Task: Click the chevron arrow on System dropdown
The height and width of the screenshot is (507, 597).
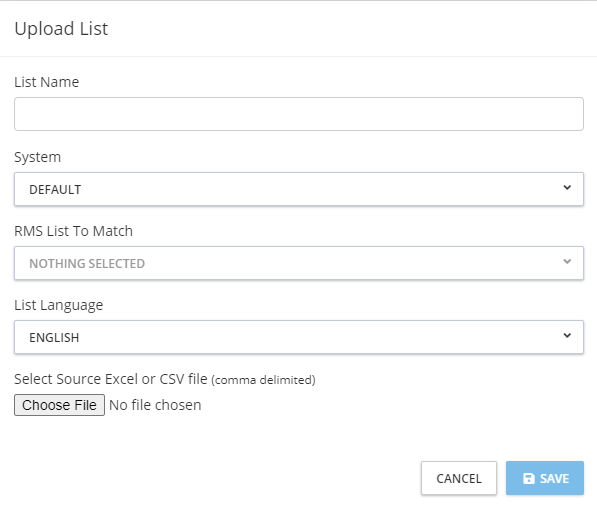Action: (x=567, y=188)
